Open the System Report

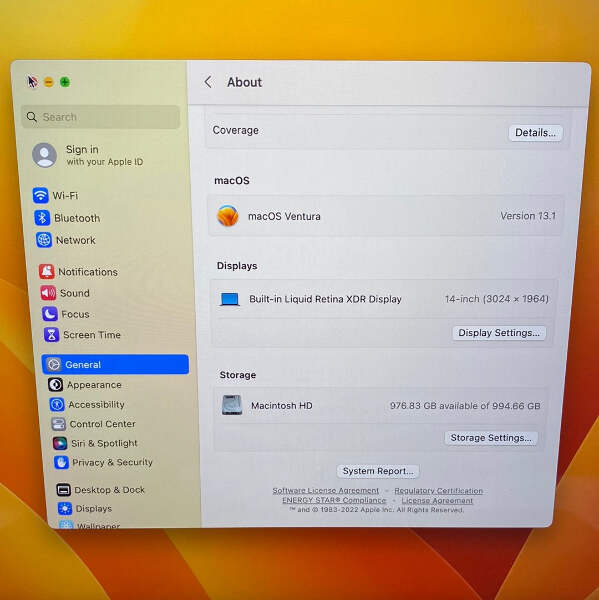click(x=378, y=471)
